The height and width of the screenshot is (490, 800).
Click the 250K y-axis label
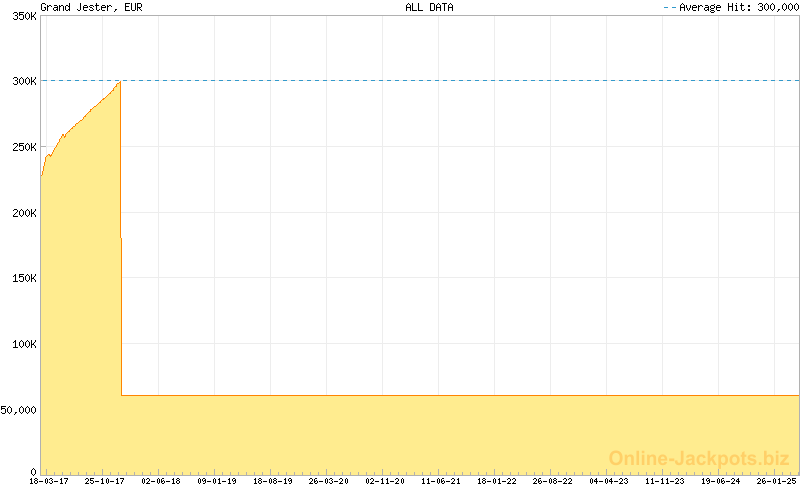(22, 147)
